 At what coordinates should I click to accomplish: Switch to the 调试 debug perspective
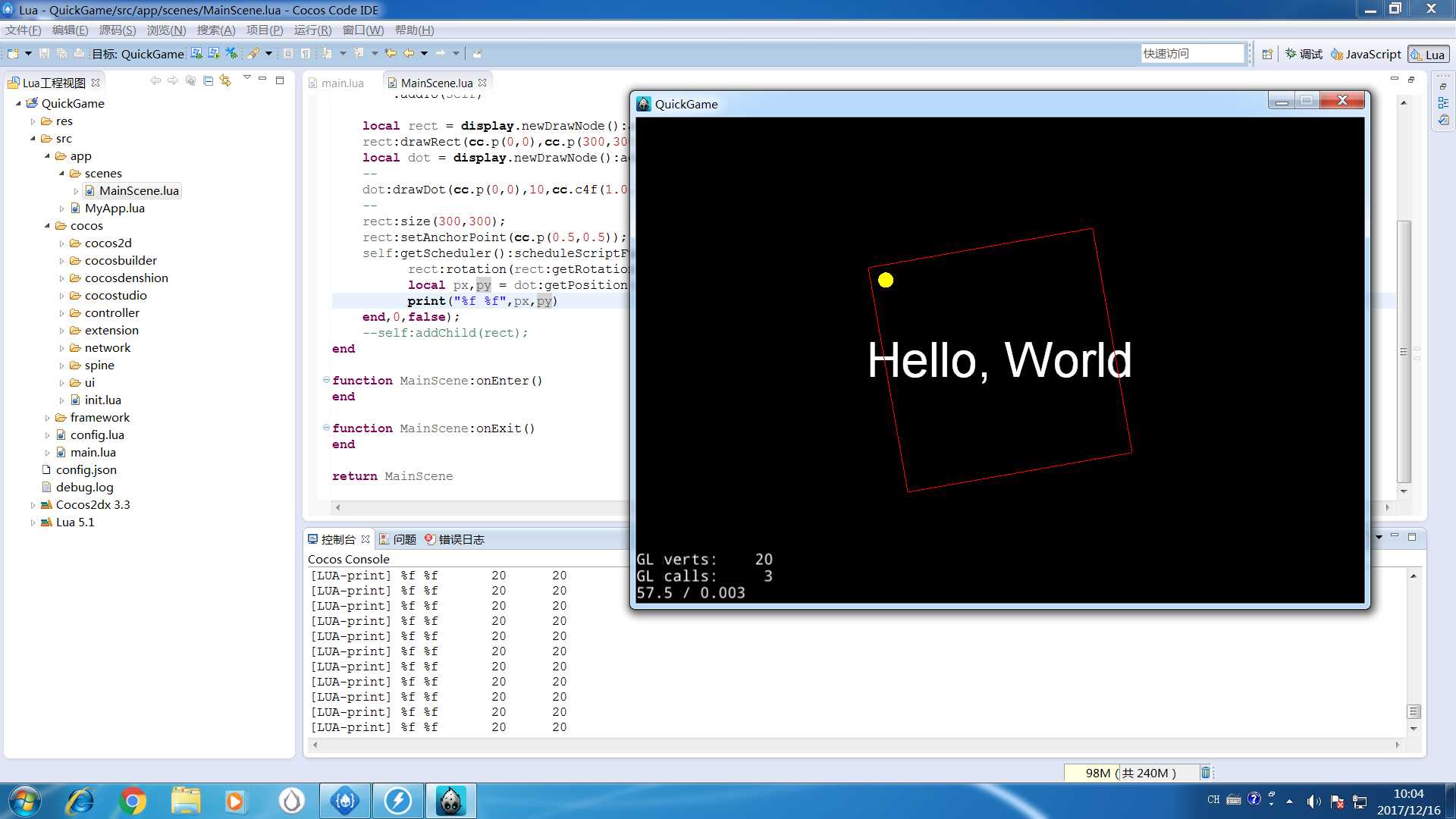tap(1304, 54)
